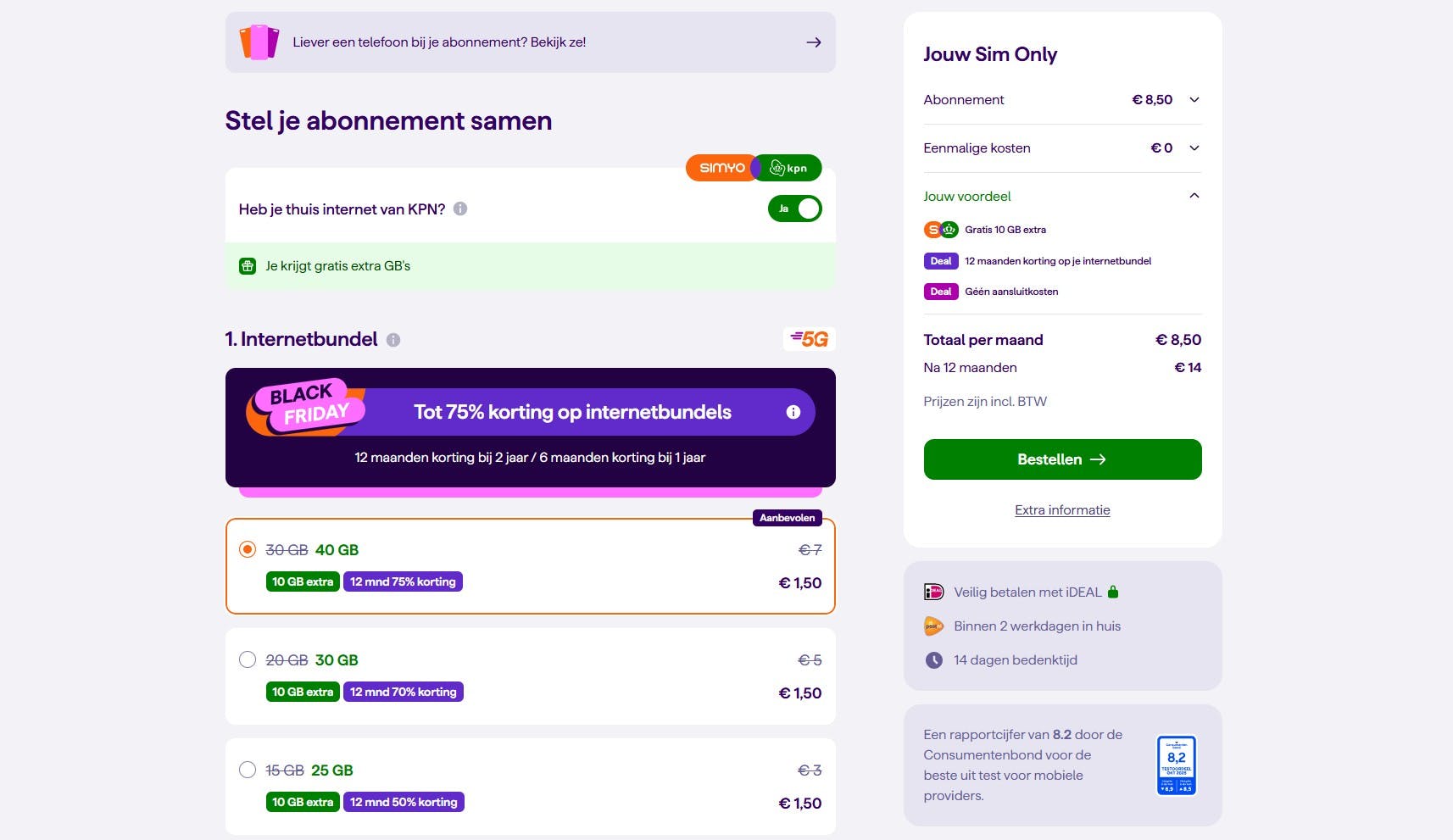1453x840 pixels.
Task: Click the iDEAL payment icon
Action: pos(933,592)
